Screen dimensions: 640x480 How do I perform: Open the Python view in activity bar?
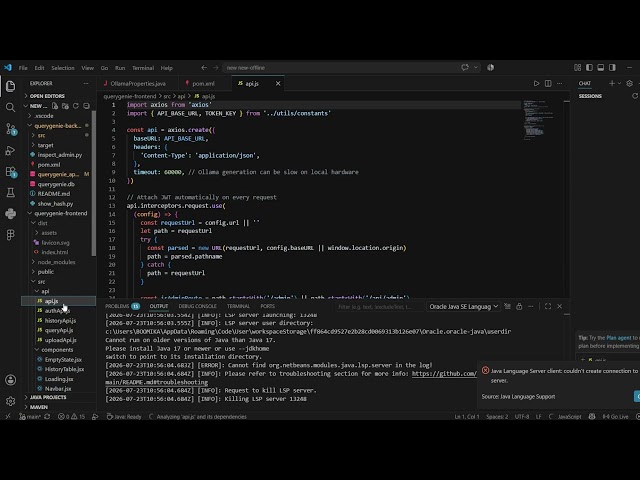11,213
